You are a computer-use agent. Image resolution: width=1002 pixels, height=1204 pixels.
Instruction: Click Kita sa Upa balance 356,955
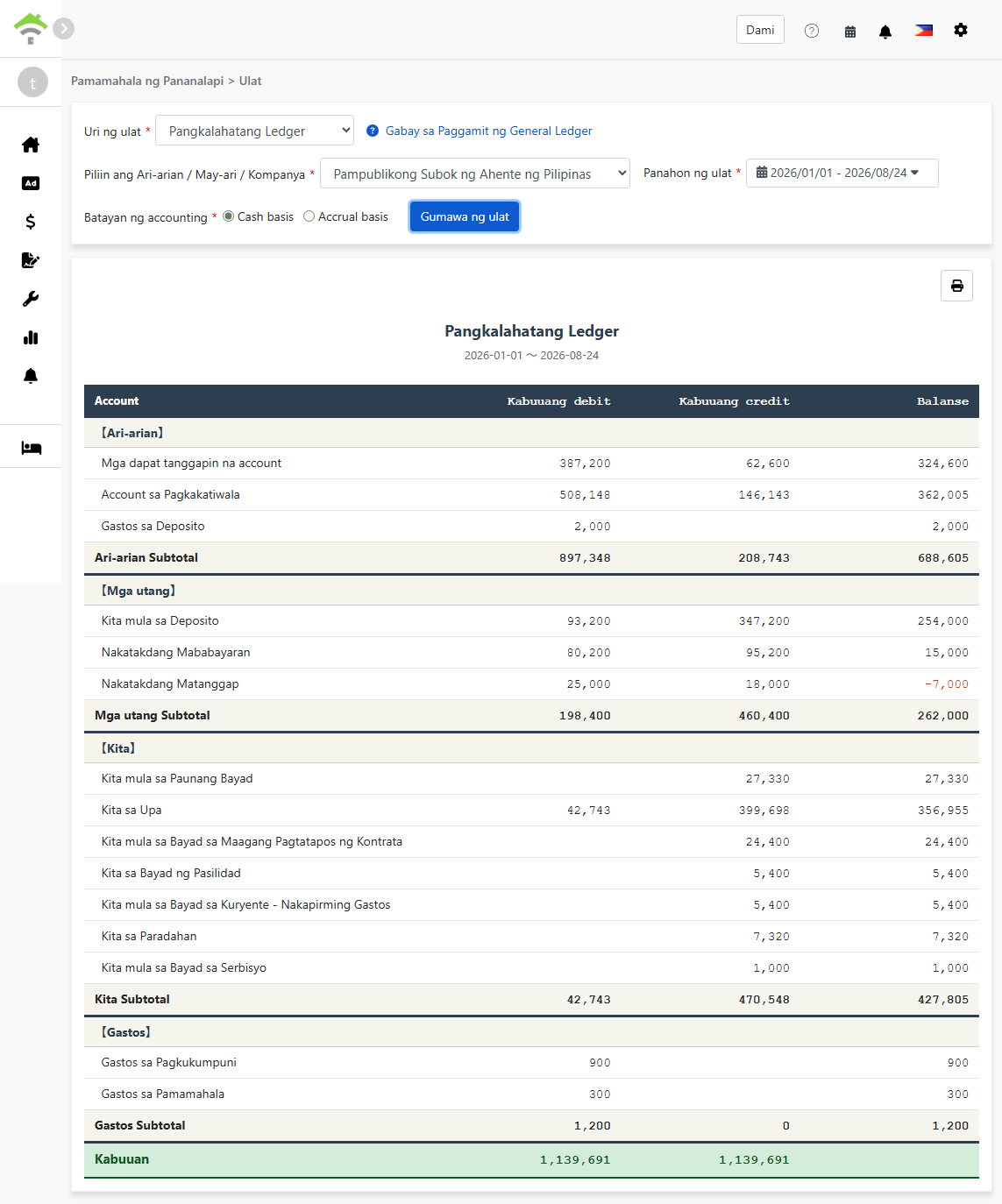click(942, 811)
